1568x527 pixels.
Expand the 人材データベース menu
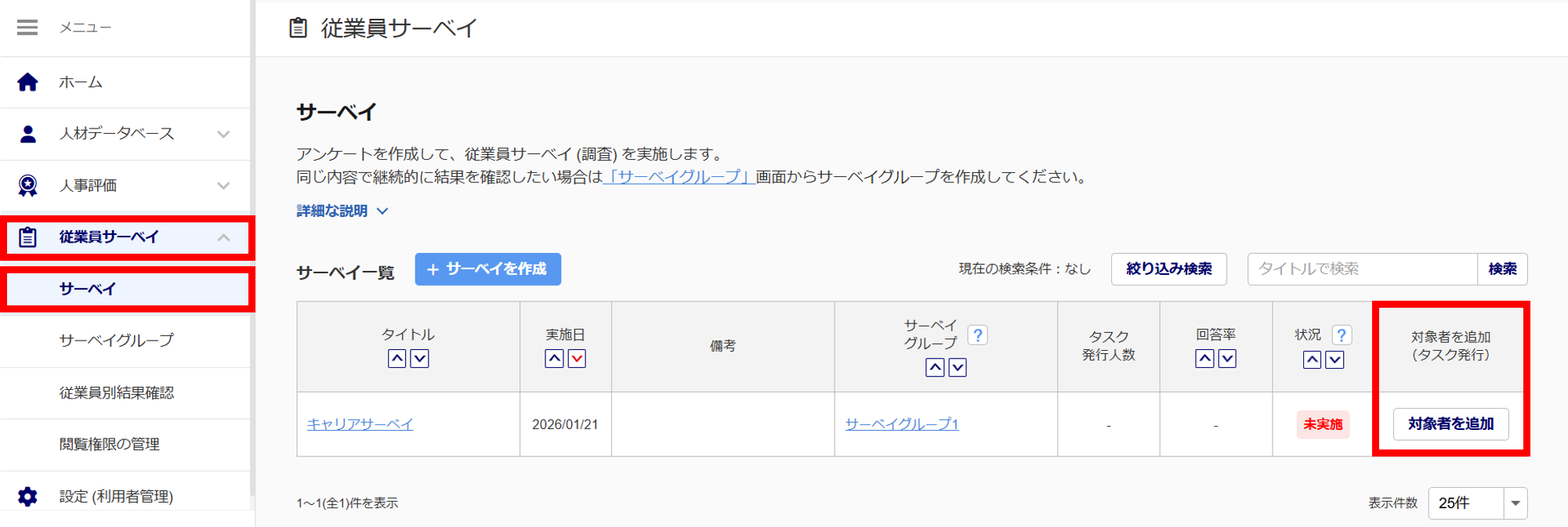coord(223,134)
